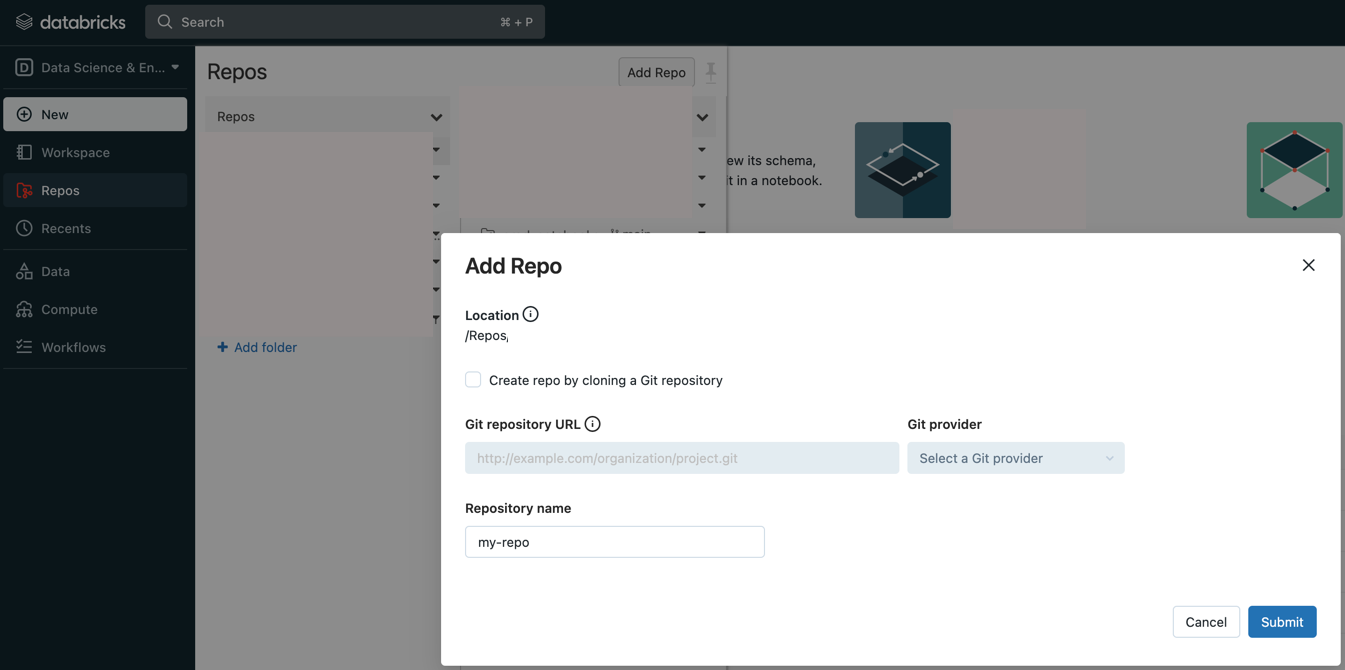Click the New button in sidebar
The image size is (1345, 670).
pos(53,114)
